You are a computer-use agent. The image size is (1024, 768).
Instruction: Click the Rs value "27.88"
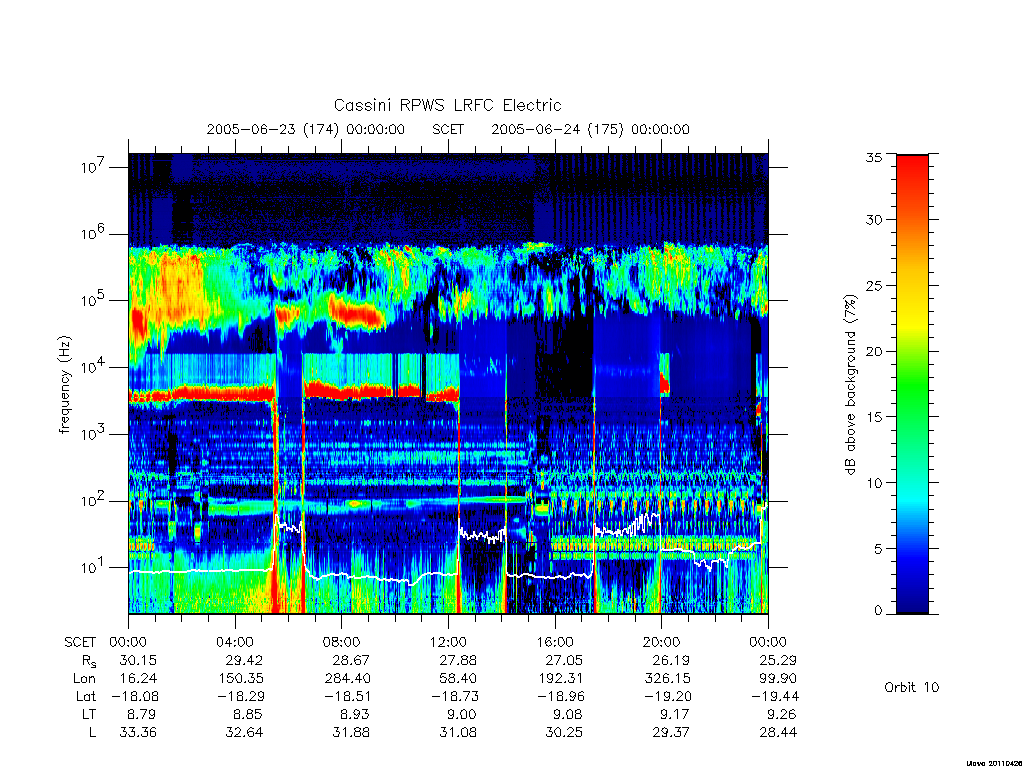click(x=458, y=660)
